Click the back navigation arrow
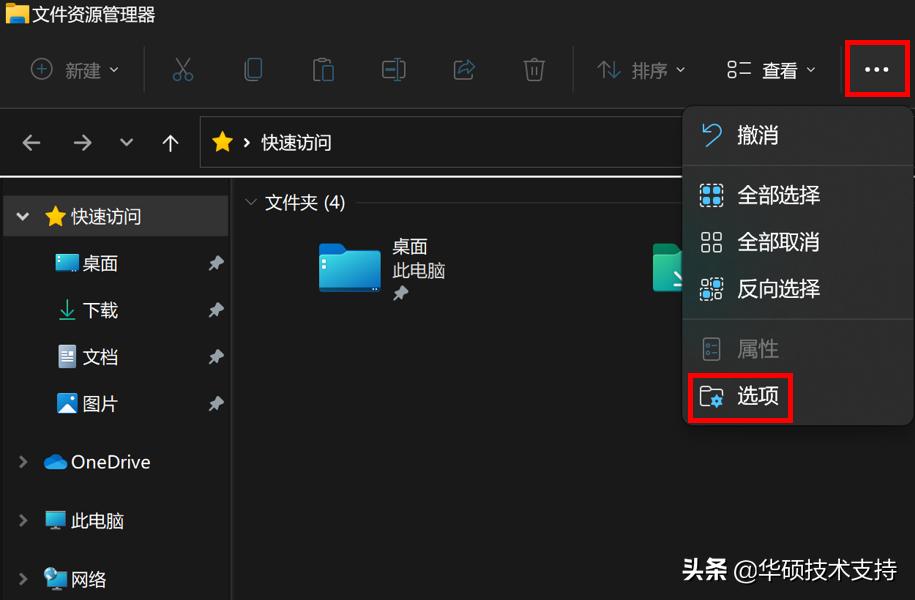This screenshot has height=600, width=915. click(31, 142)
